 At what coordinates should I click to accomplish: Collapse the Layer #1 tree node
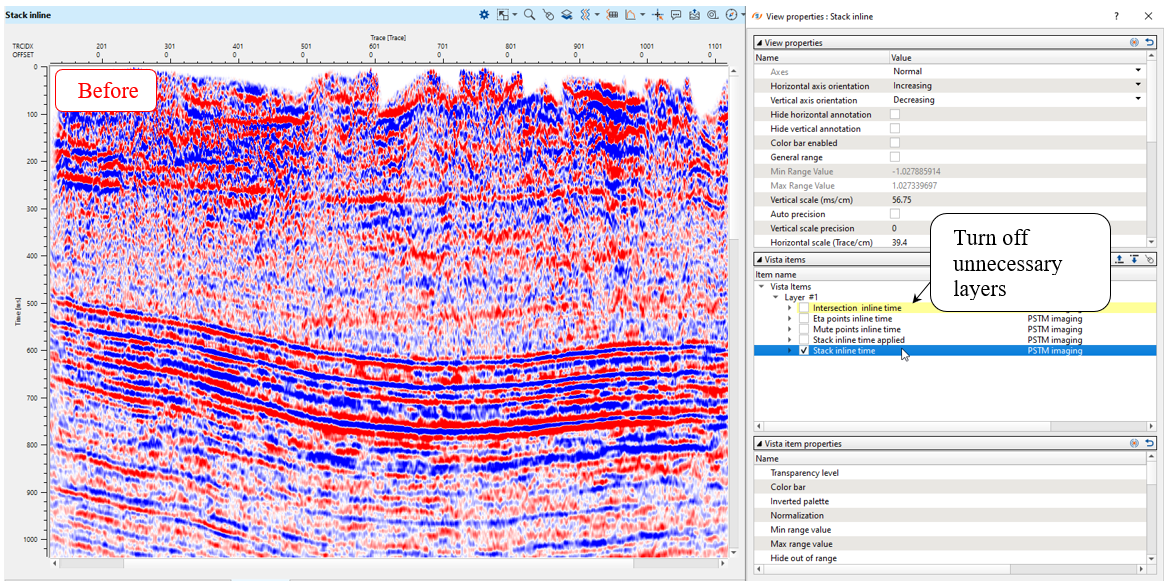774,297
